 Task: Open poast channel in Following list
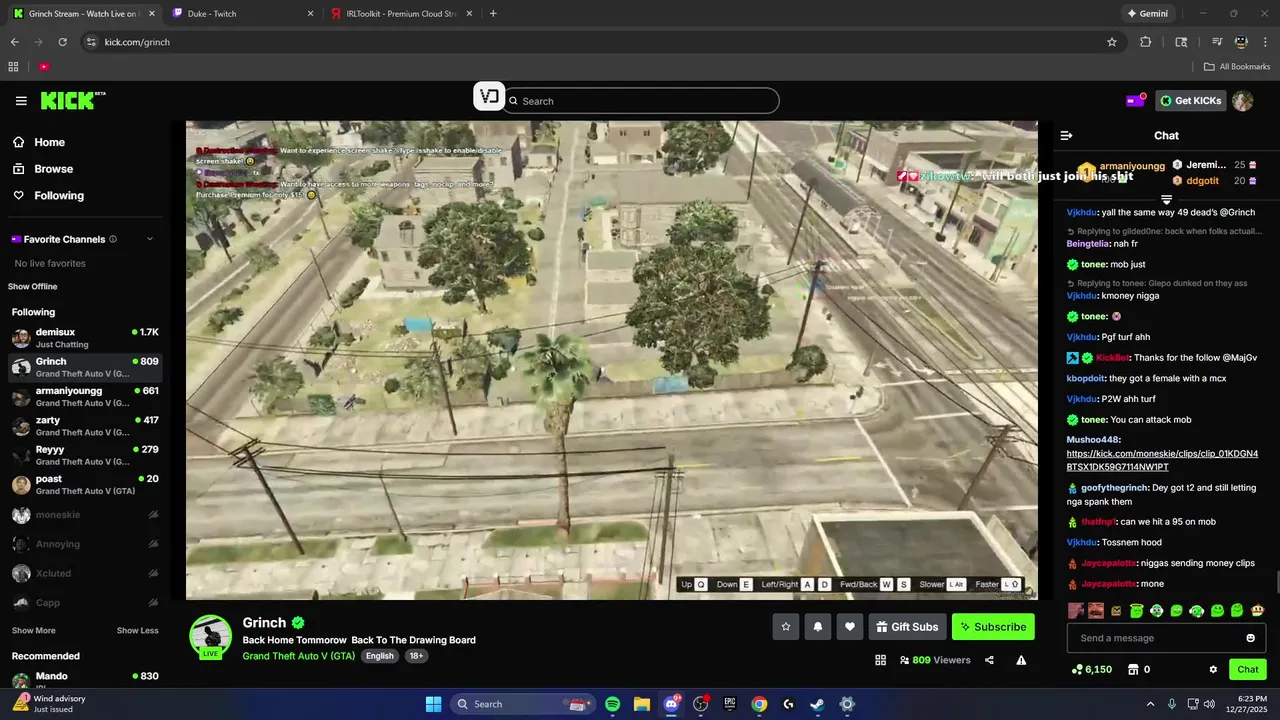pos(85,485)
